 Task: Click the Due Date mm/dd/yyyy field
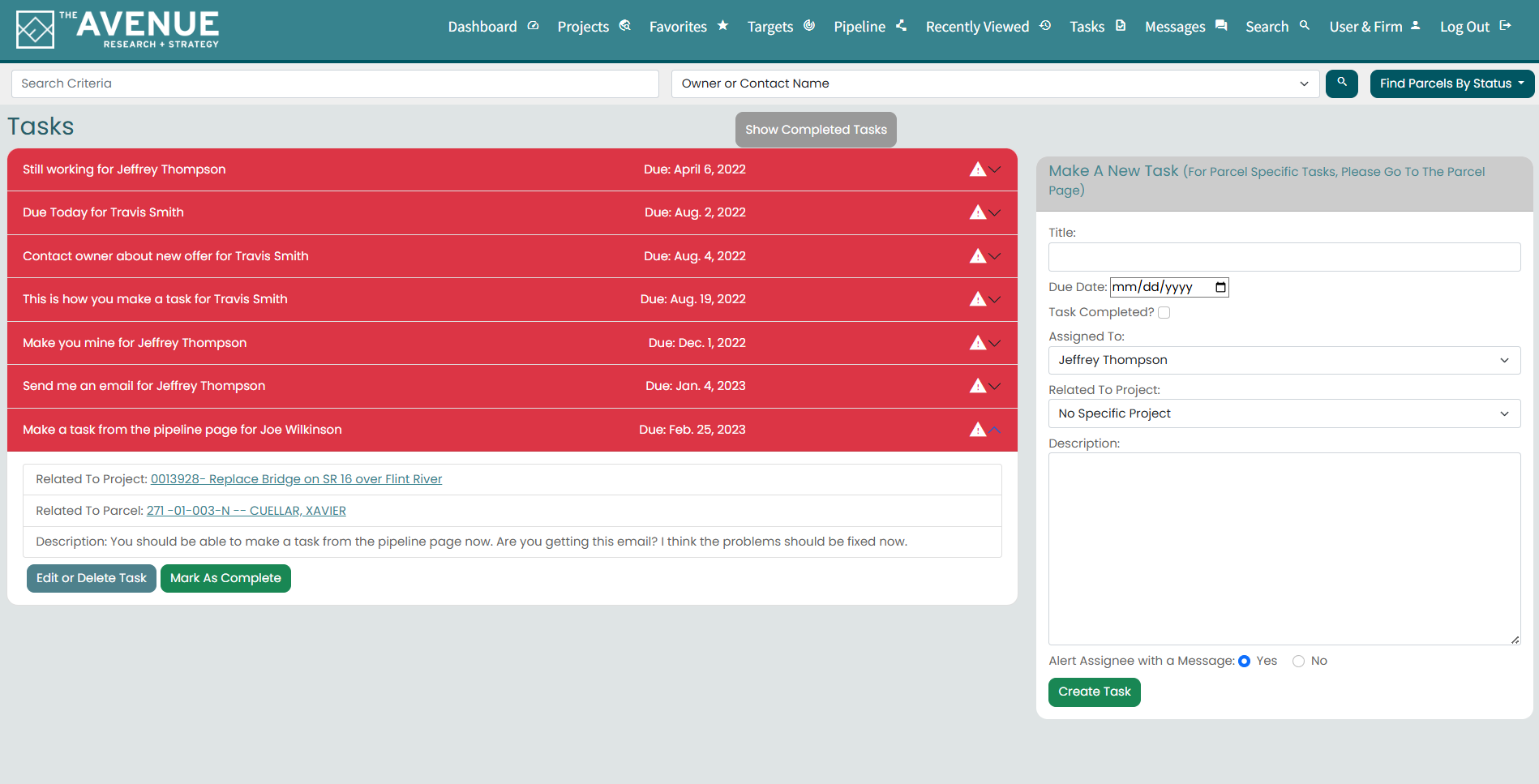(1169, 287)
